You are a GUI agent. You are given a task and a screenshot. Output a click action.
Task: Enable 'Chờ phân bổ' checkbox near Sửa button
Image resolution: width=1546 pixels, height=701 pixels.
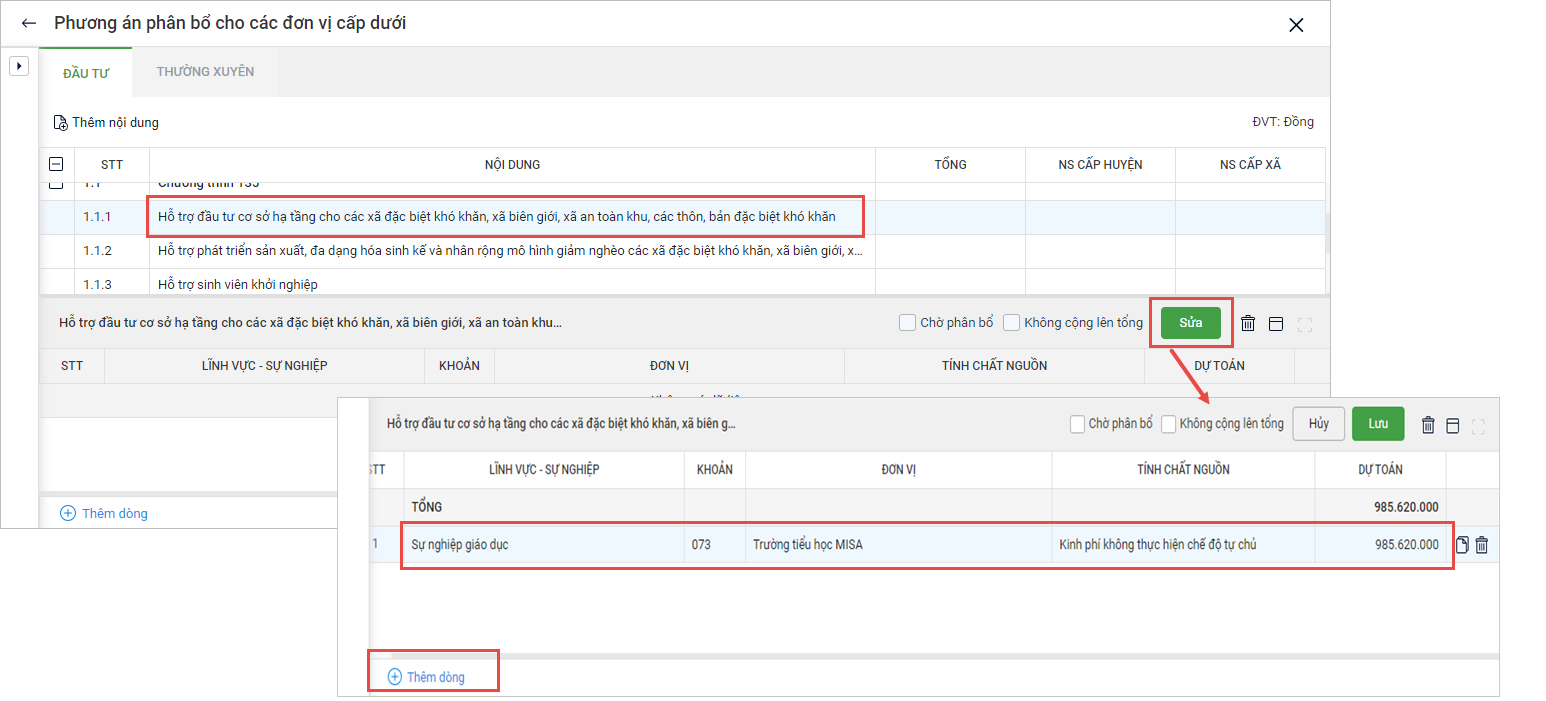click(x=907, y=323)
